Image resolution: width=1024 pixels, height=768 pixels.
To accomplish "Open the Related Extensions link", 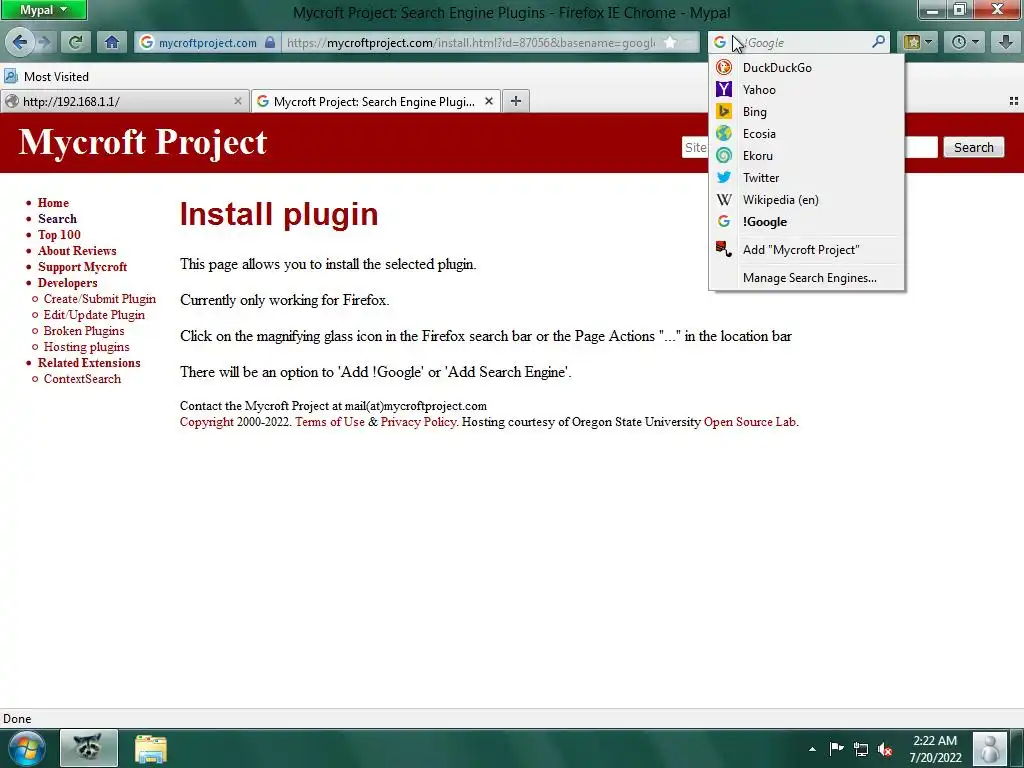I will pyautogui.click(x=89, y=362).
